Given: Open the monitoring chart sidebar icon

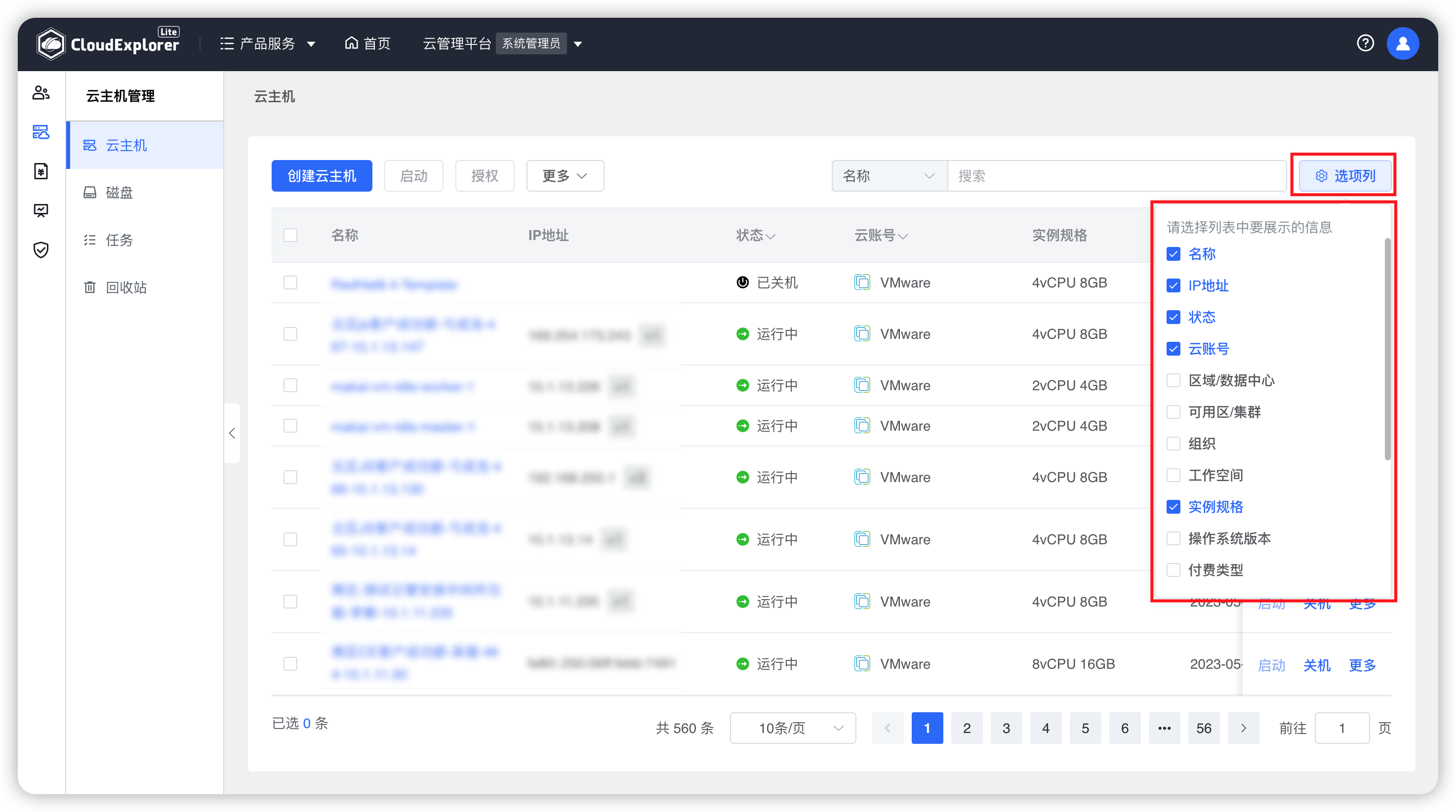Looking at the screenshot, I should click(40, 210).
